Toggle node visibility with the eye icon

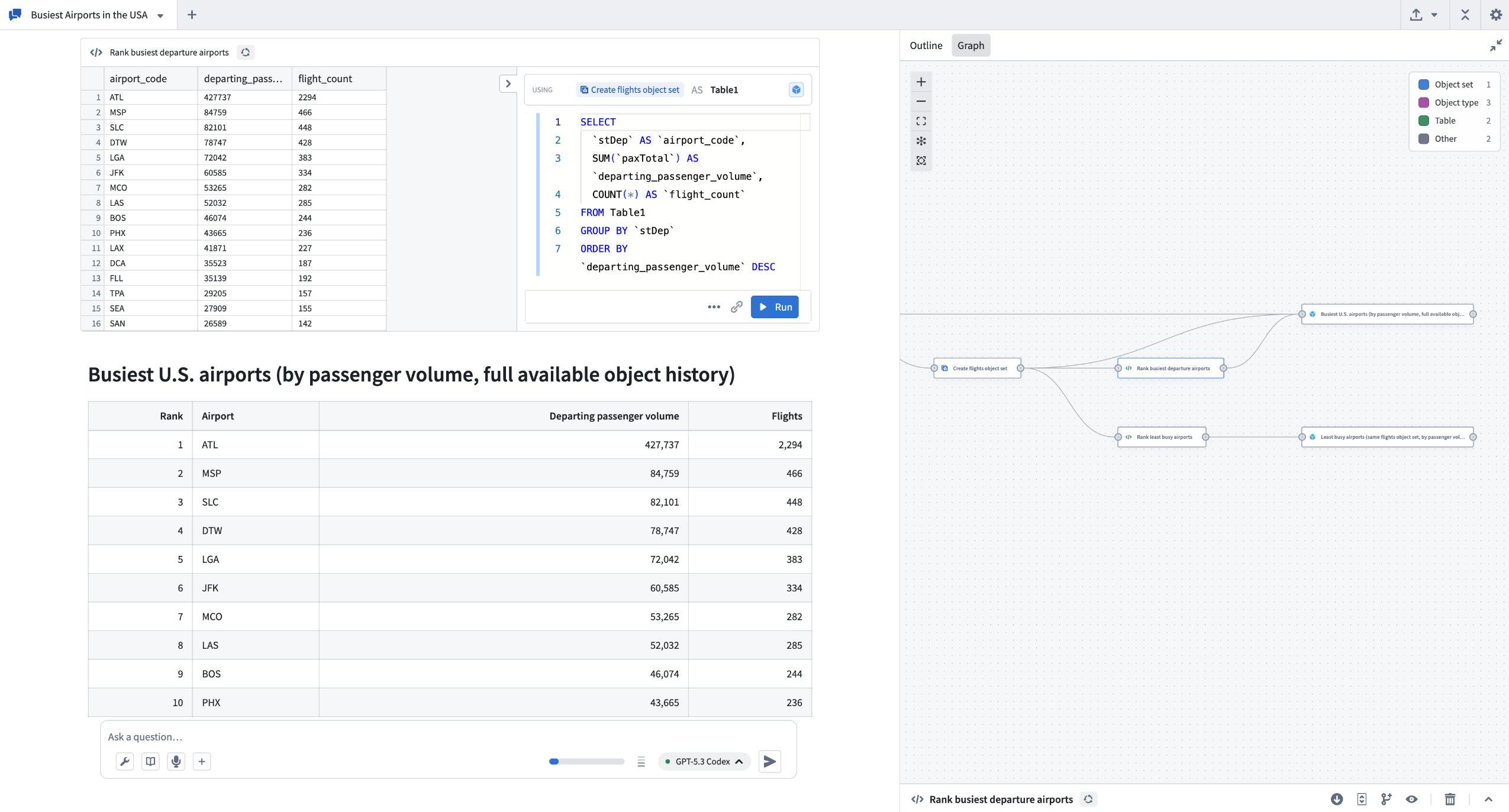tap(1412, 799)
